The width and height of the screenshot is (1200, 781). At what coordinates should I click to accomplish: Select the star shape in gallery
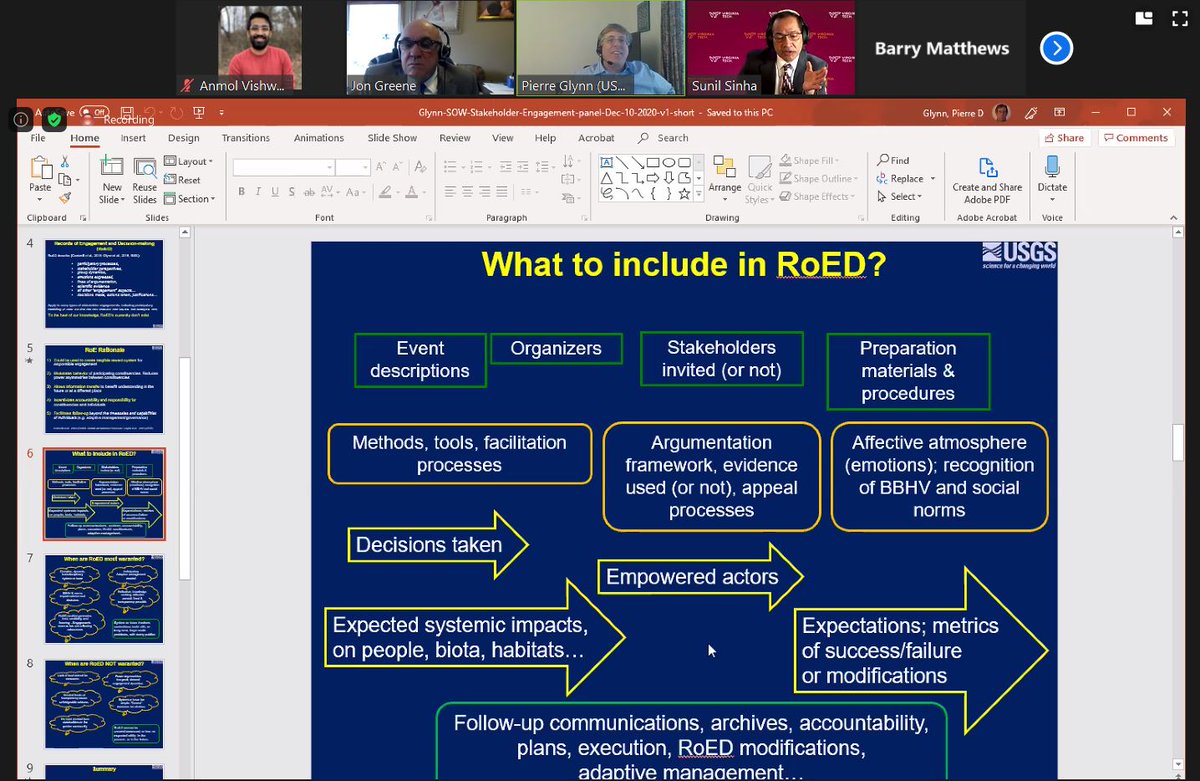coord(686,193)
